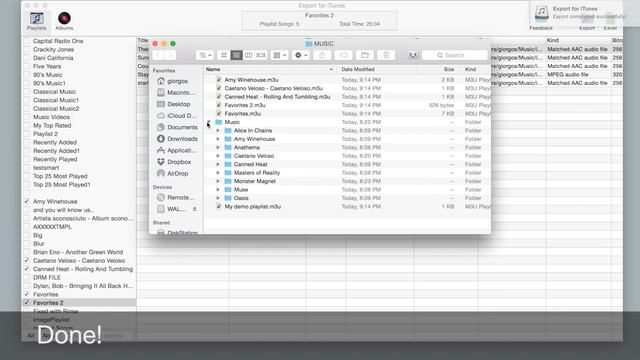640x360 pixels.
Task: Select the Recently Played playlist row
Action: coord(79,159)
